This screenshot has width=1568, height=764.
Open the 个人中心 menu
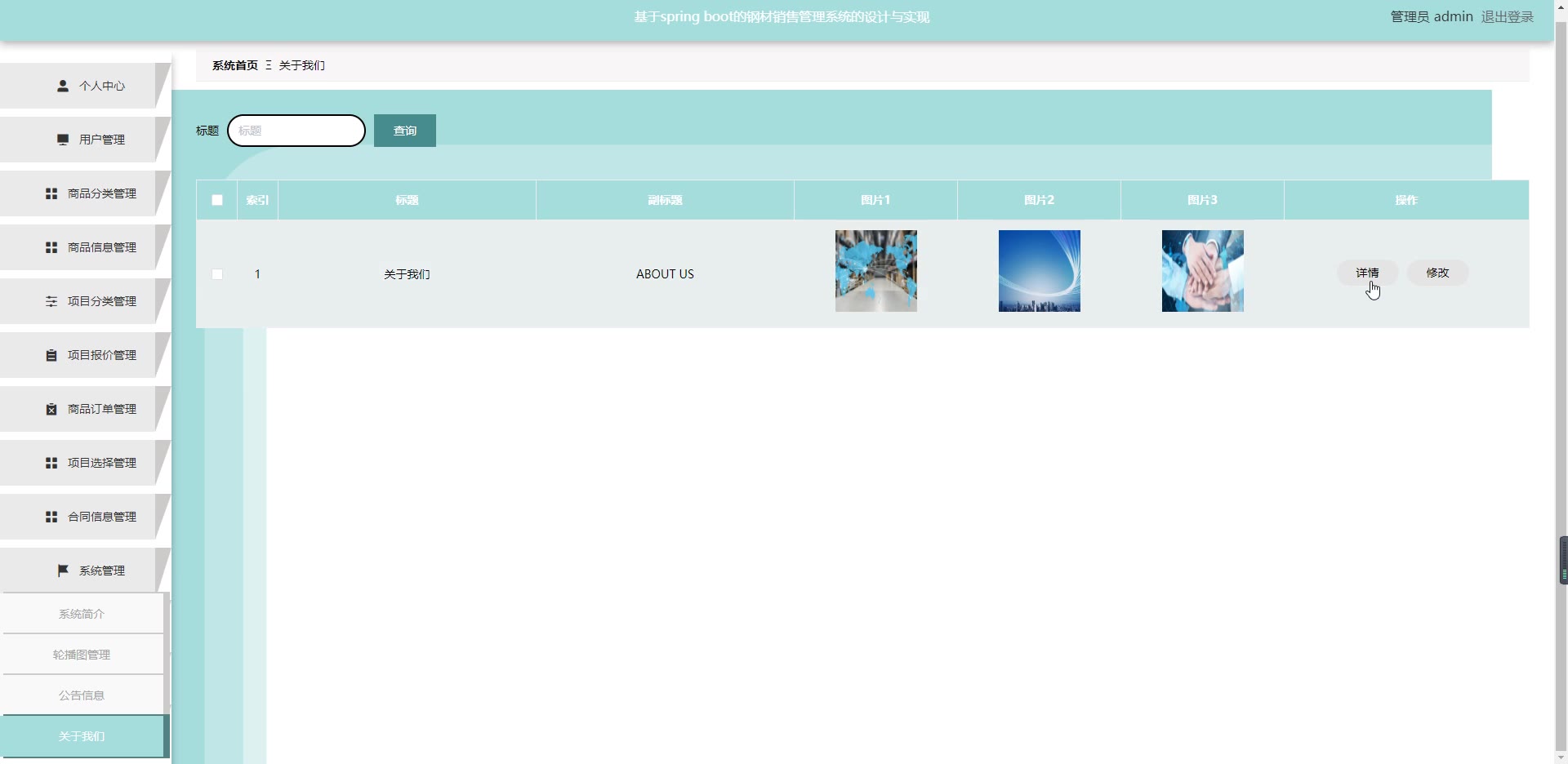pos(85,86)
